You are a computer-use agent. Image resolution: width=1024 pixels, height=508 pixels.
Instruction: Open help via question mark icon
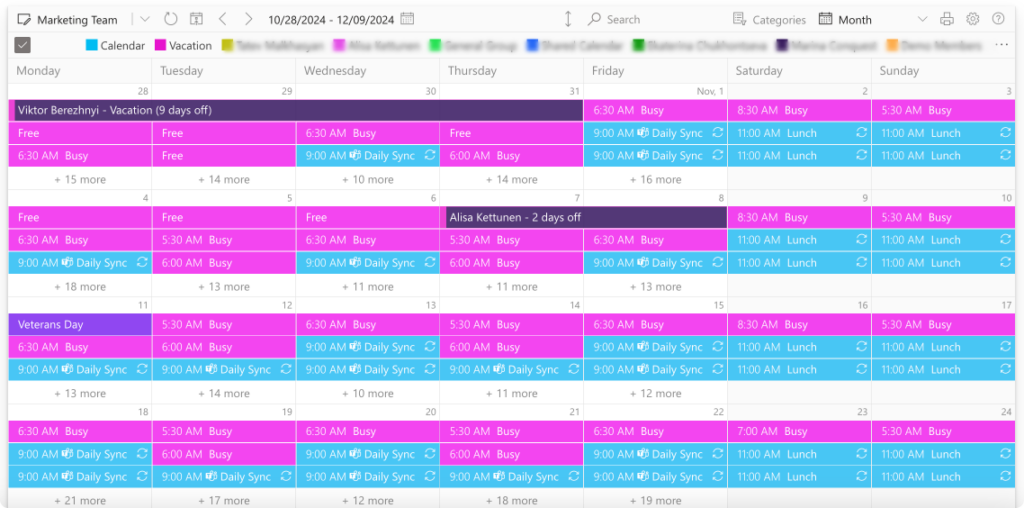click(998, 19)
